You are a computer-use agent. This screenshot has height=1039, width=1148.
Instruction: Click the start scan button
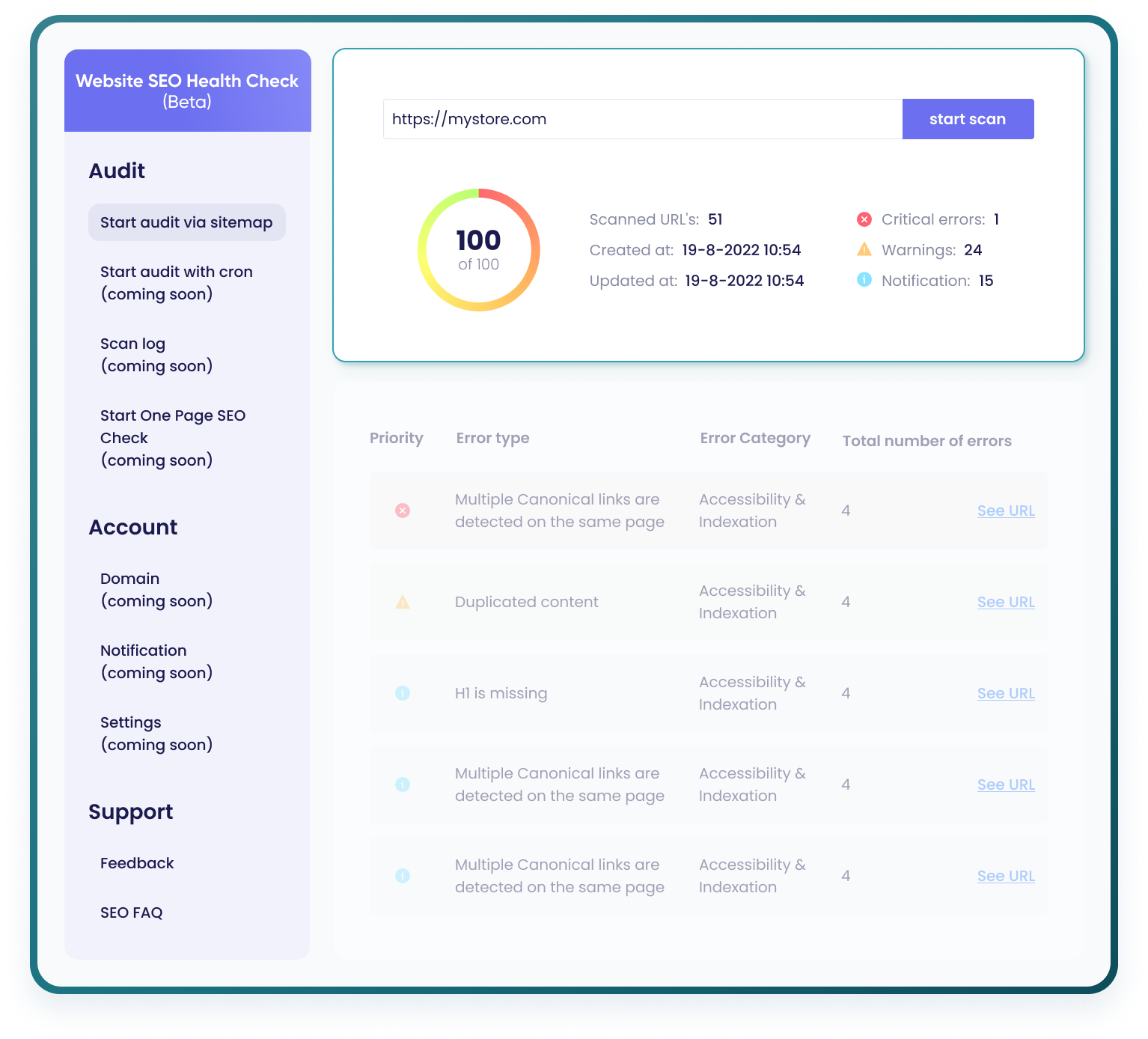[x=968, y=118]
